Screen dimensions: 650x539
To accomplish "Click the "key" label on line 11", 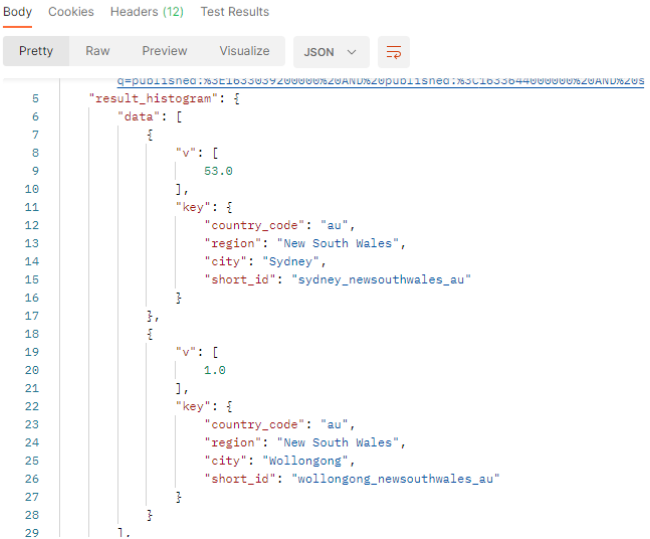I will (x=193, y=207).
